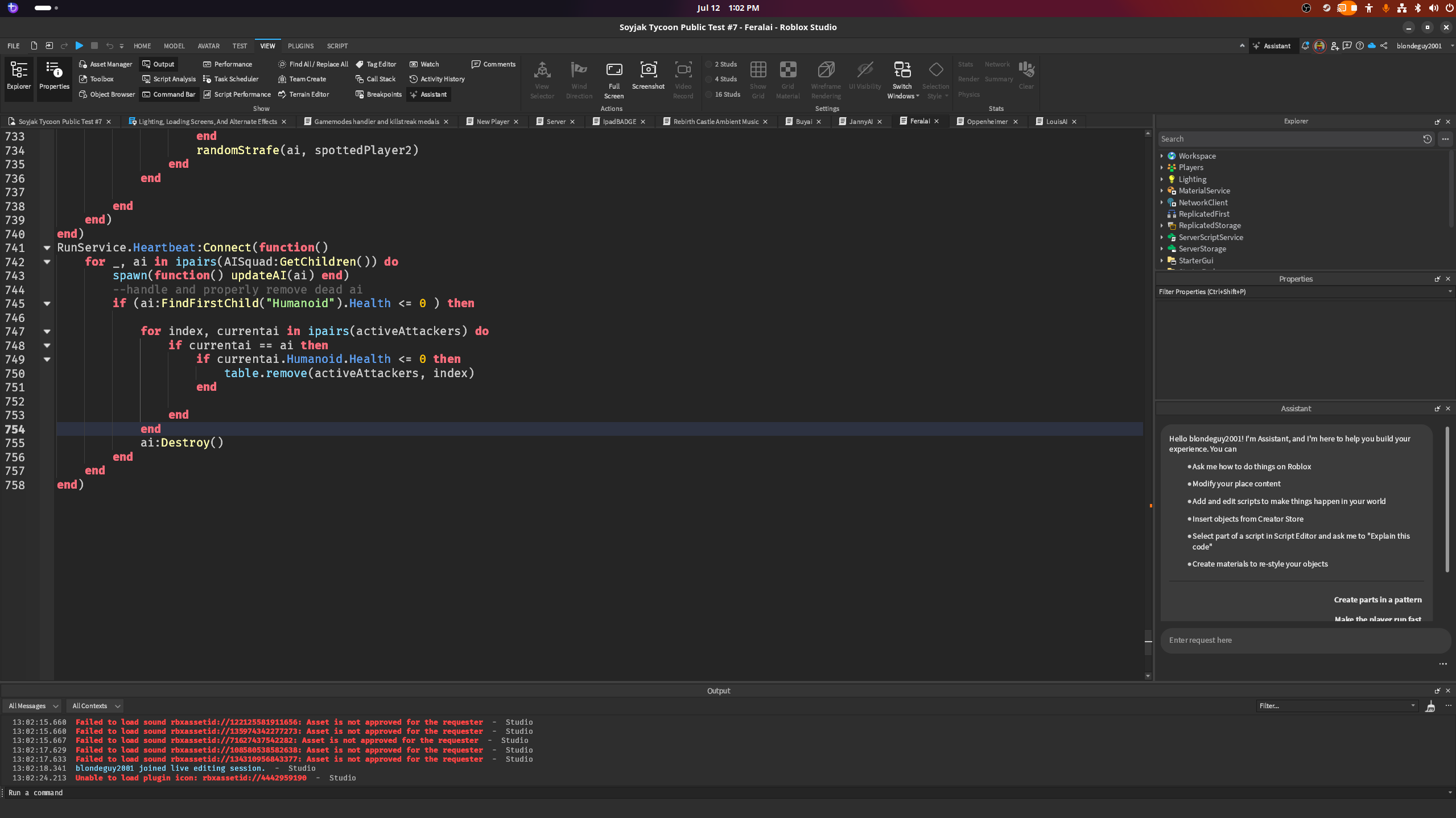Click the Performance stats button
Viewport: 1456px width, 818px height.
point(228,64)
